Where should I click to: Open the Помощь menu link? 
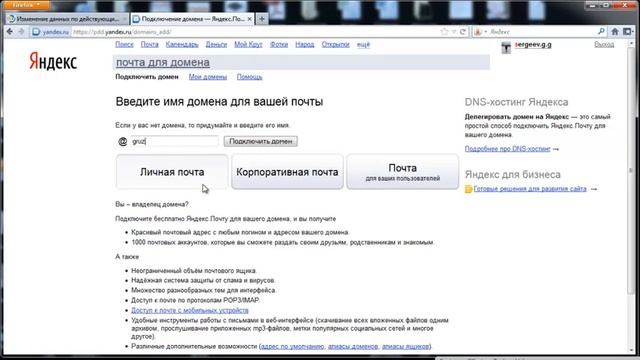click(x=249, y=77)
